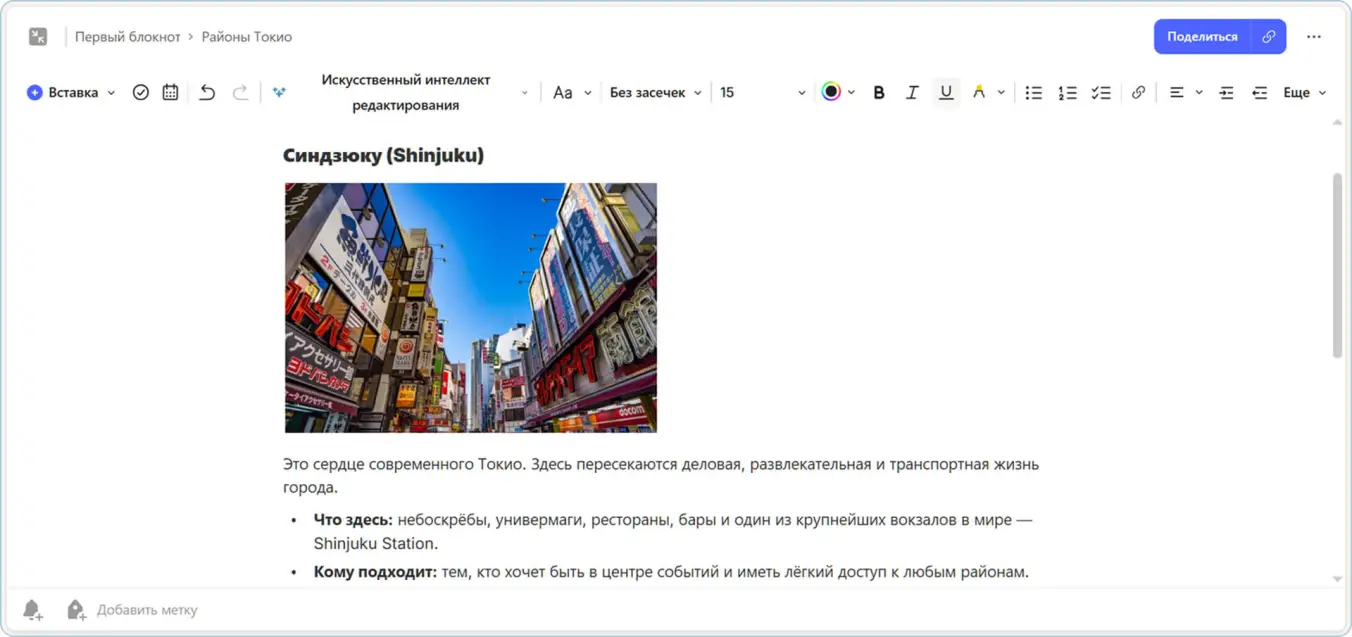Open the text color picker wheel

click(831, 92)
